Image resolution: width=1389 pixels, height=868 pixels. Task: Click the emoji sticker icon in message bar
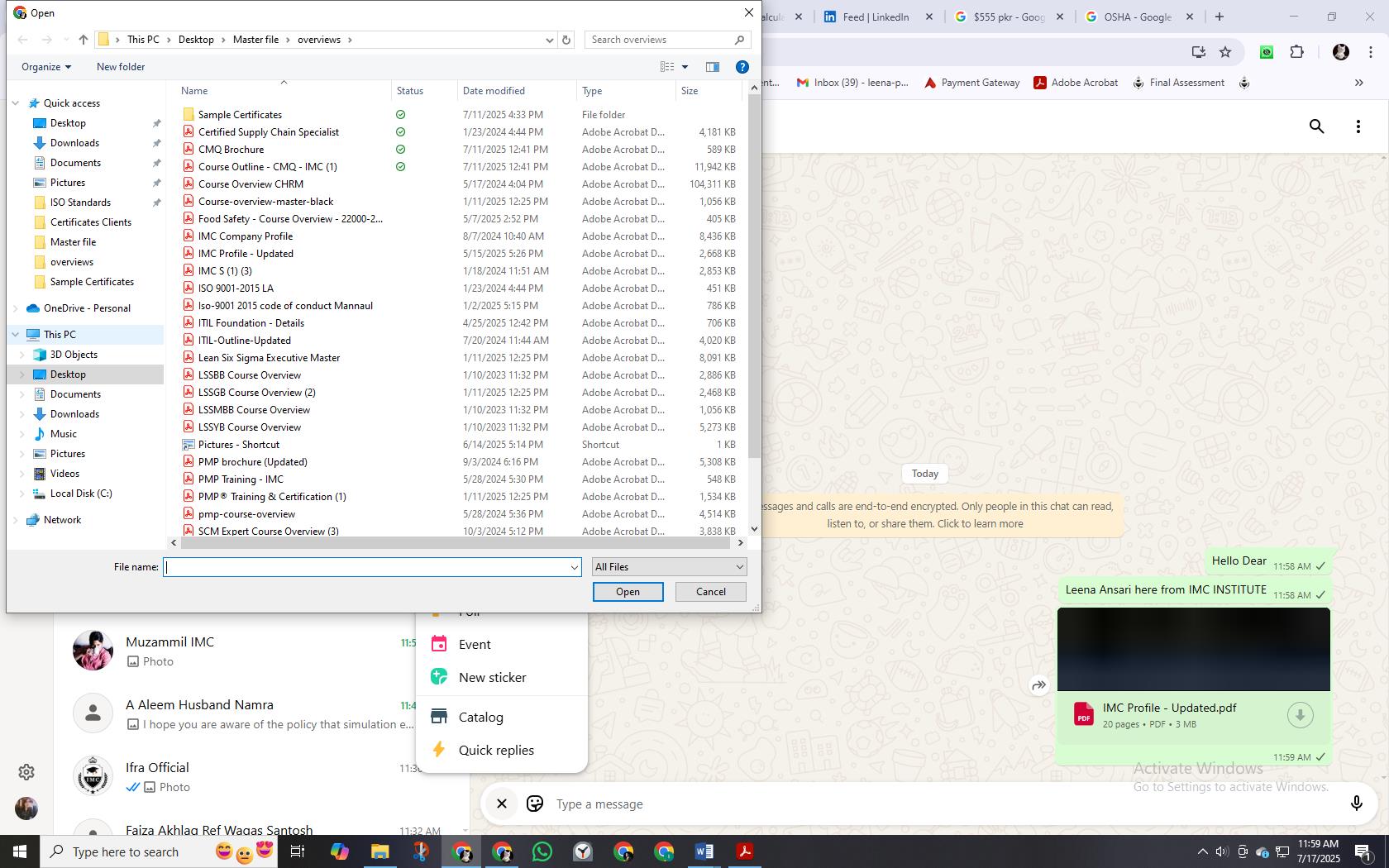click(x=535, y=804)
